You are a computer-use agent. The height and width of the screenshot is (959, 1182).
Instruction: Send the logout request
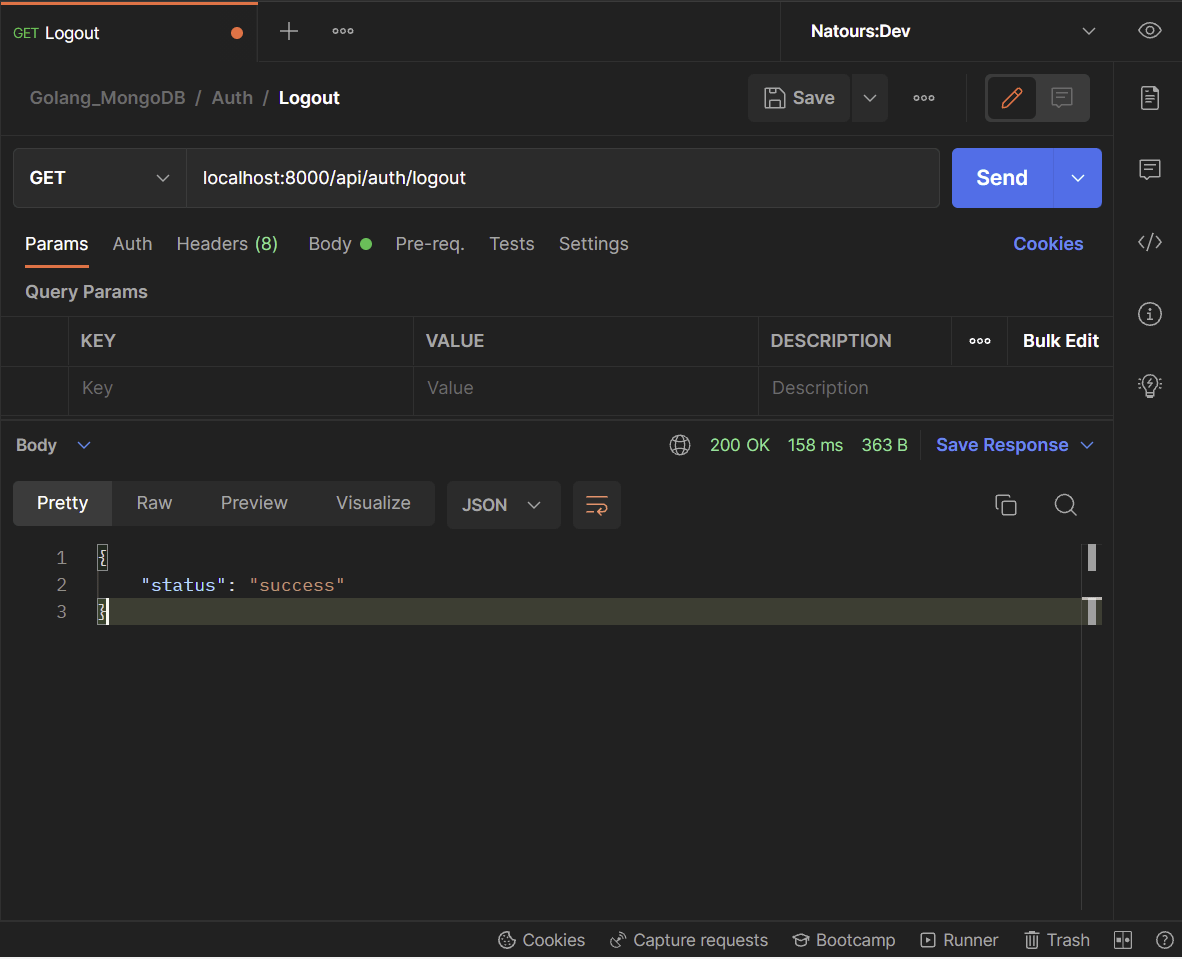[x=1000, y=177]
